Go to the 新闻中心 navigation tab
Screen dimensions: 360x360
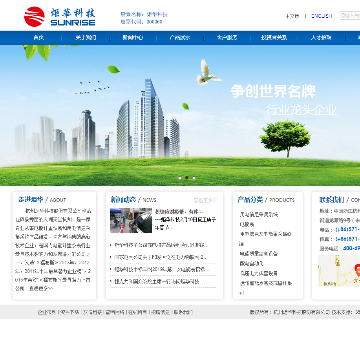point(133,38)
